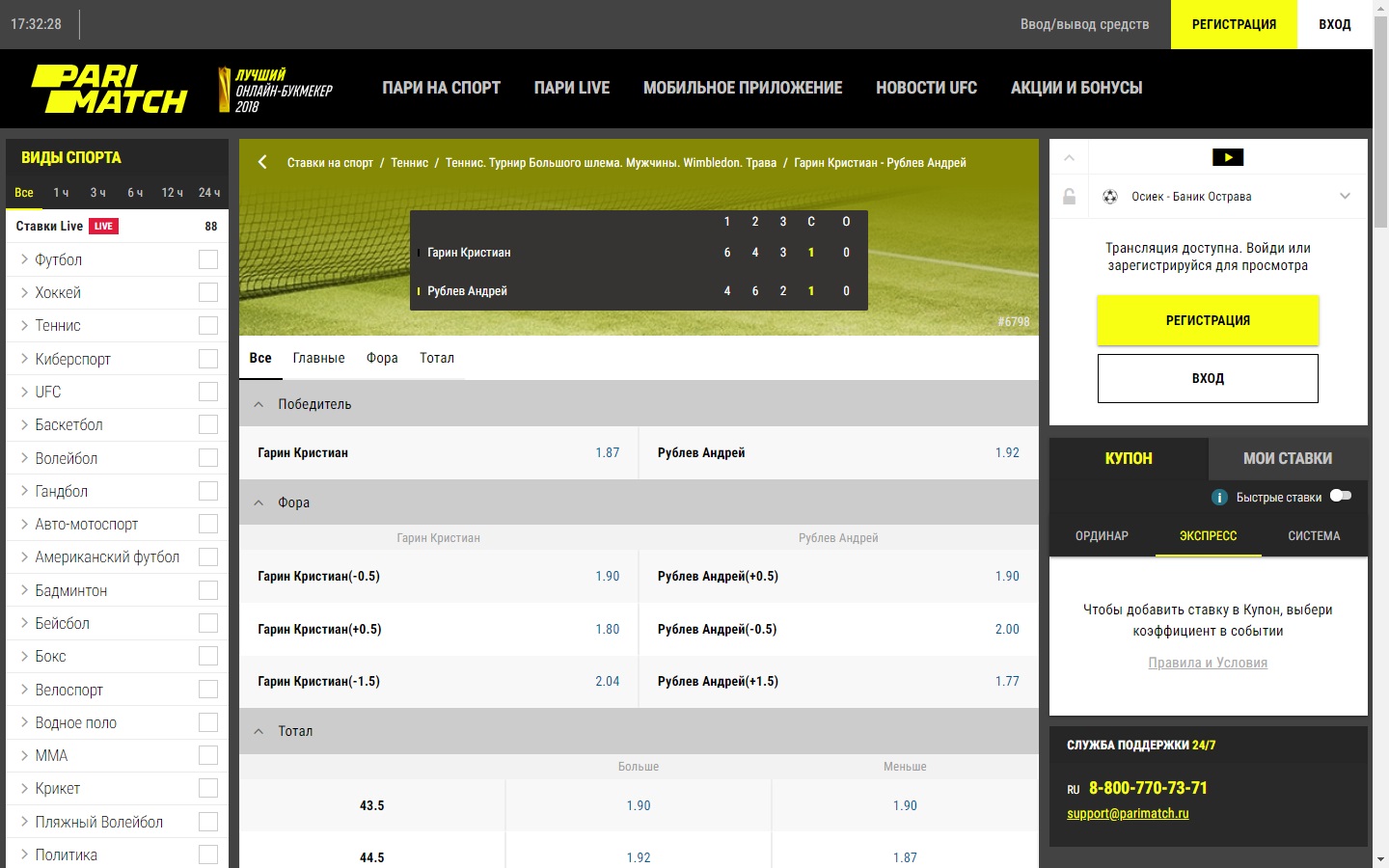Switch to МОИ СТАВКИ tab
This screenshot has height=868, width=1389.
pos(1288,459)
